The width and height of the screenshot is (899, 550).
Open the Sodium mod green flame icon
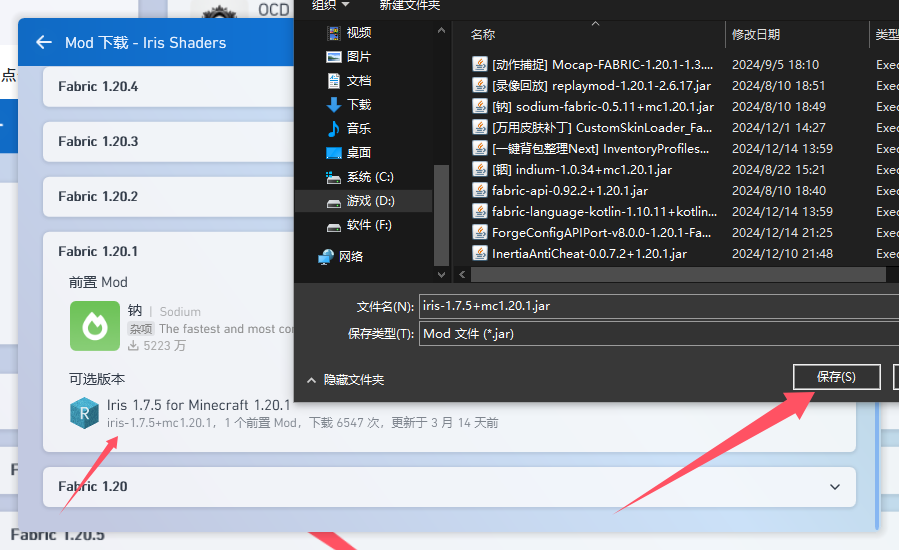[x=95, y=326]
